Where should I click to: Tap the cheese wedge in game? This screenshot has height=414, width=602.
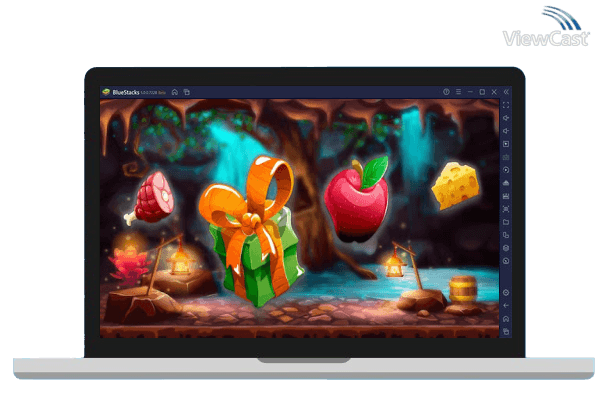click(455, 186)
